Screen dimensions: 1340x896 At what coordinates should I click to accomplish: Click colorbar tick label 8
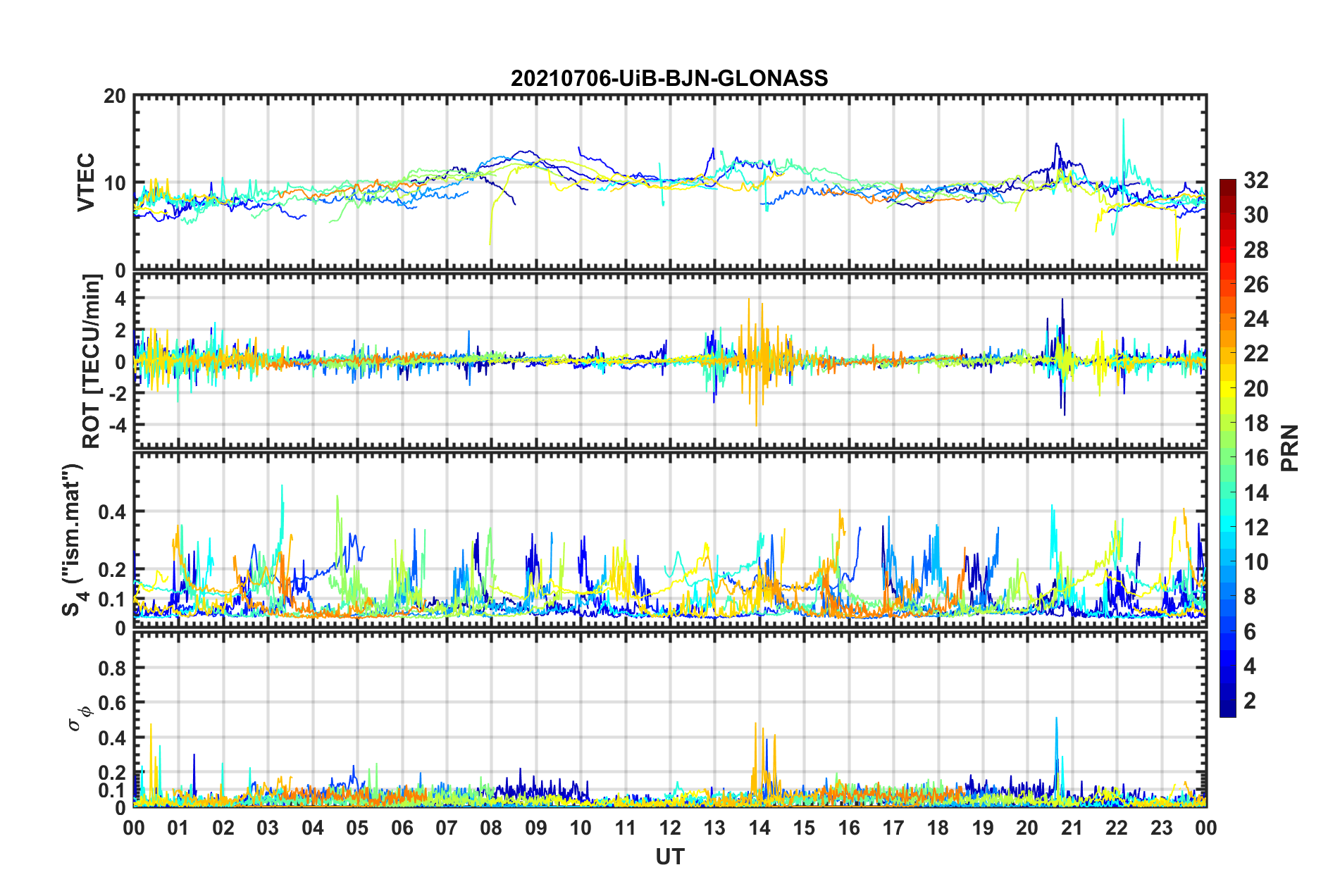coord(1250,597)
